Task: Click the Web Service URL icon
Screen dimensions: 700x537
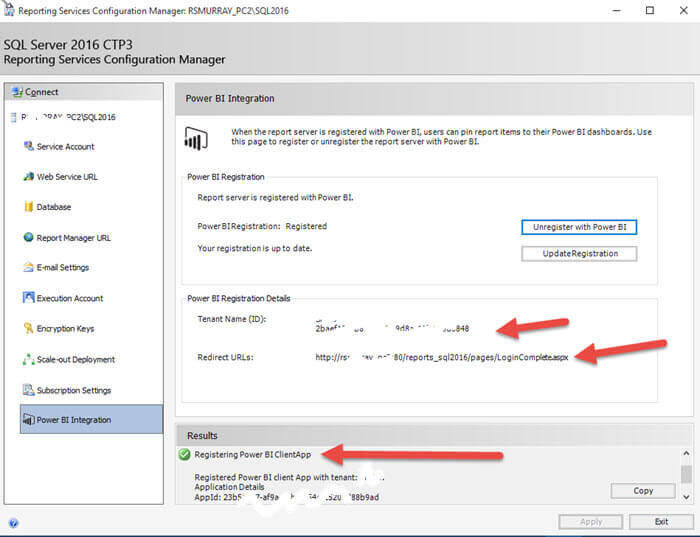Action: click(x=29, y=176)
